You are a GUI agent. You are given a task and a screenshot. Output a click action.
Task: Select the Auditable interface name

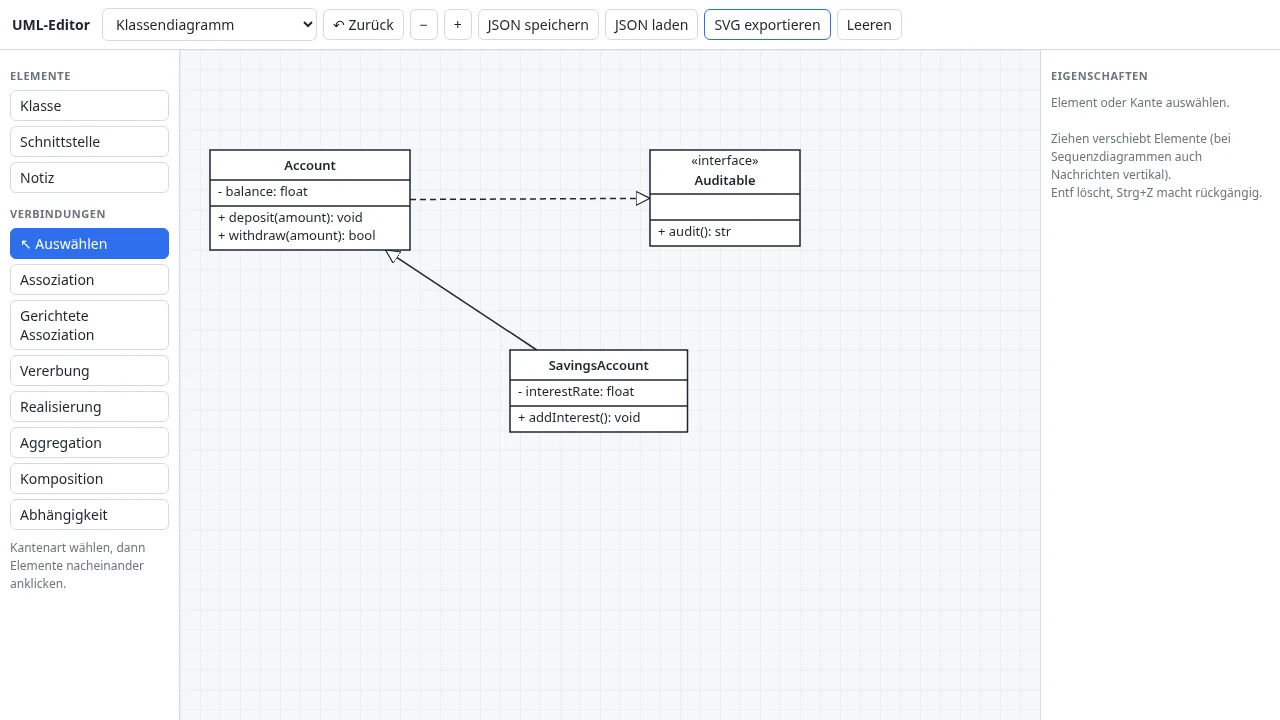pyautogui.click(x=725, y=181)
